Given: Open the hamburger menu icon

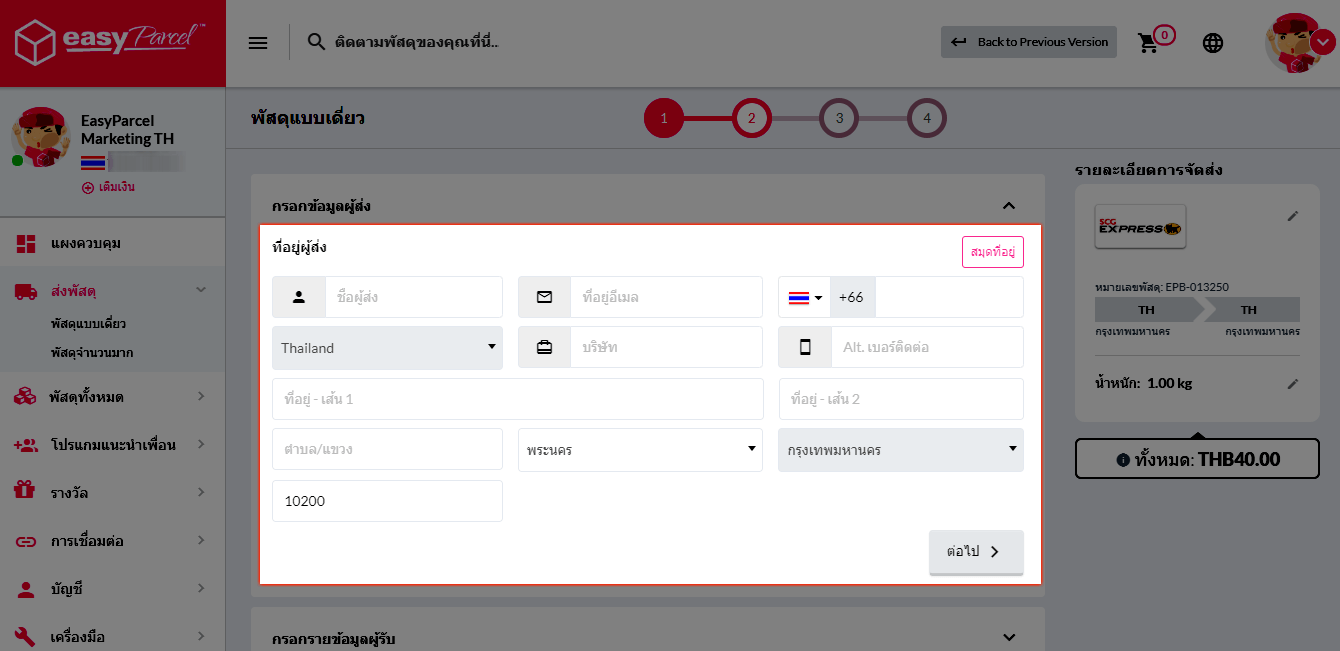Looking at the screenshot, I should coord(258,43).
